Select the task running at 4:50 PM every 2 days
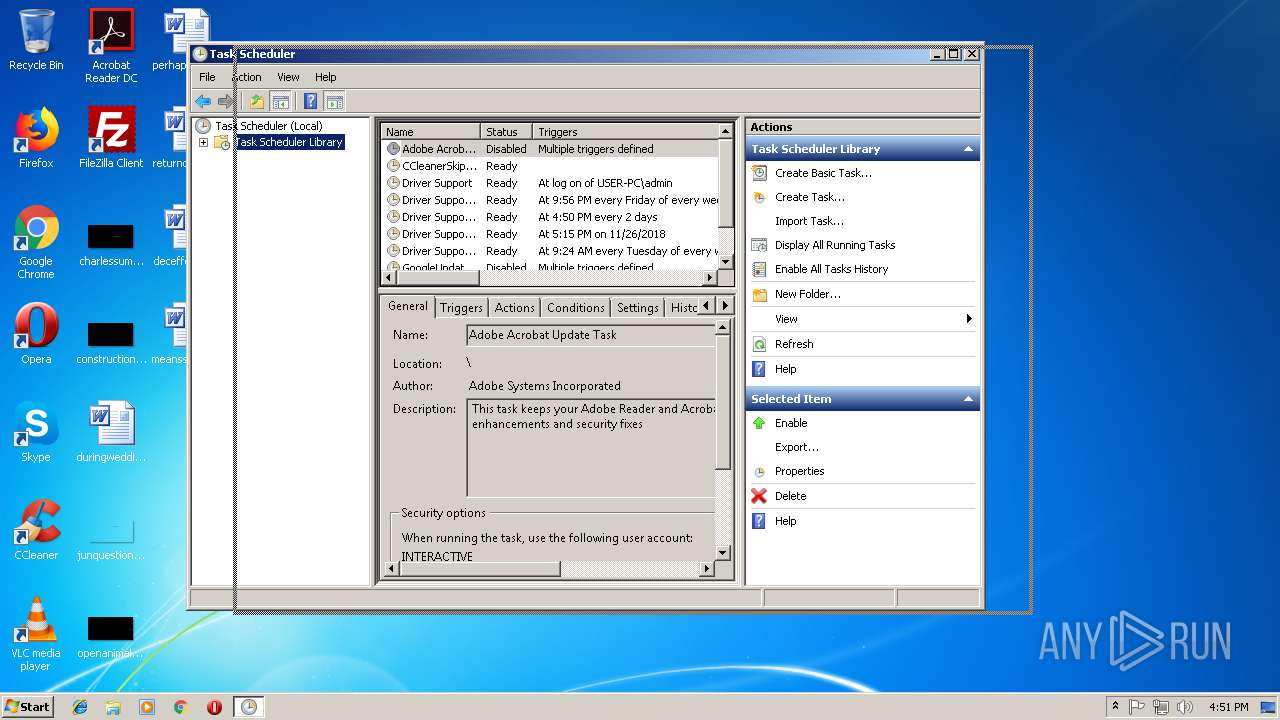1280x720 pixels. 550,217
